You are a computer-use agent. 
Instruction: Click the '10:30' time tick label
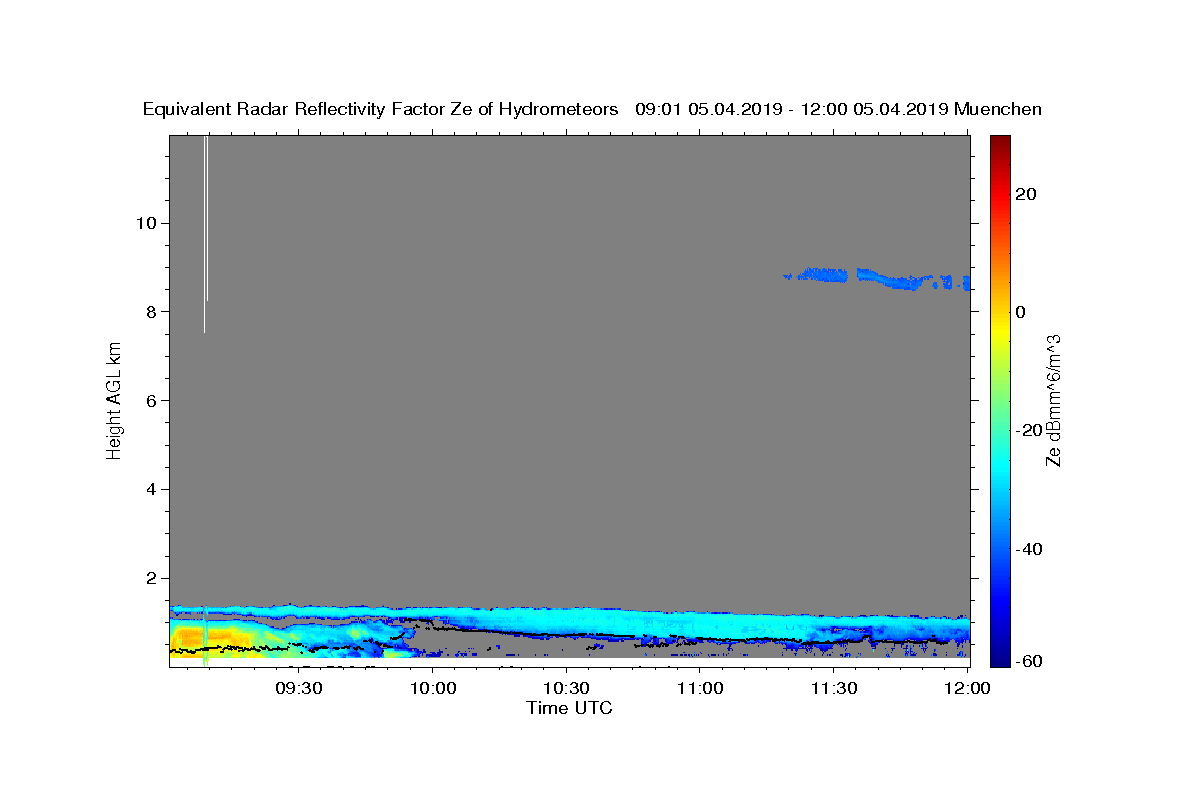[x=567, y=688]
